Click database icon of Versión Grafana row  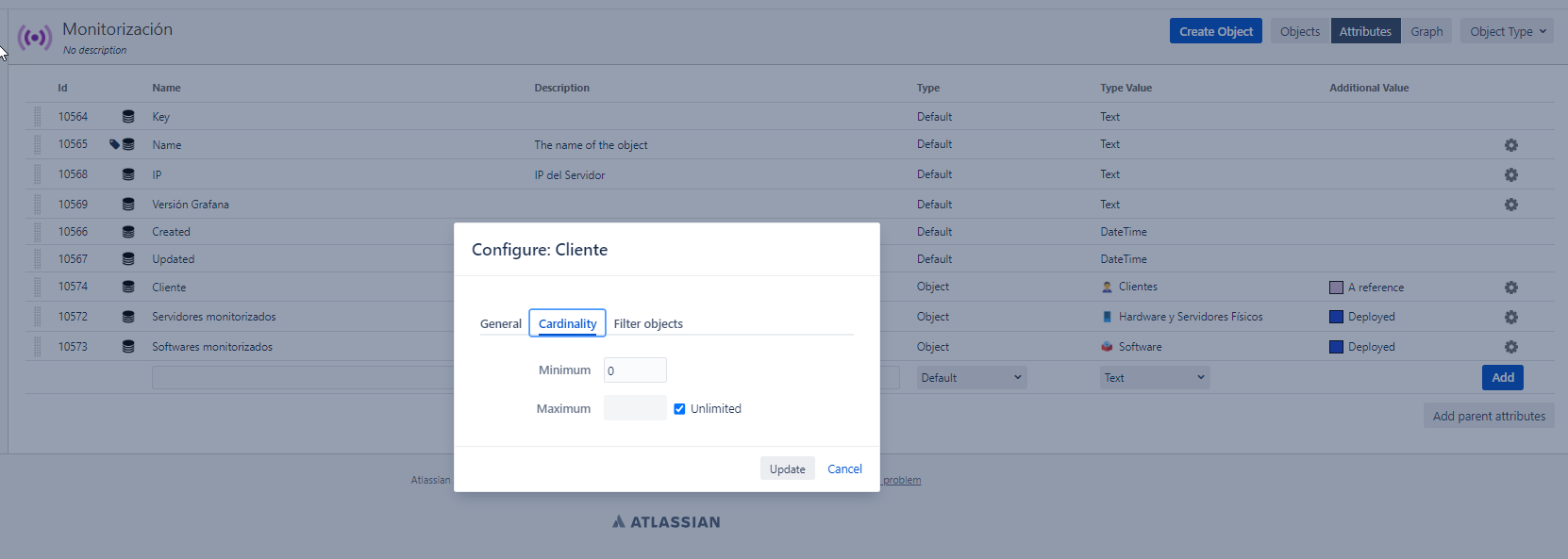pos(128,205)
